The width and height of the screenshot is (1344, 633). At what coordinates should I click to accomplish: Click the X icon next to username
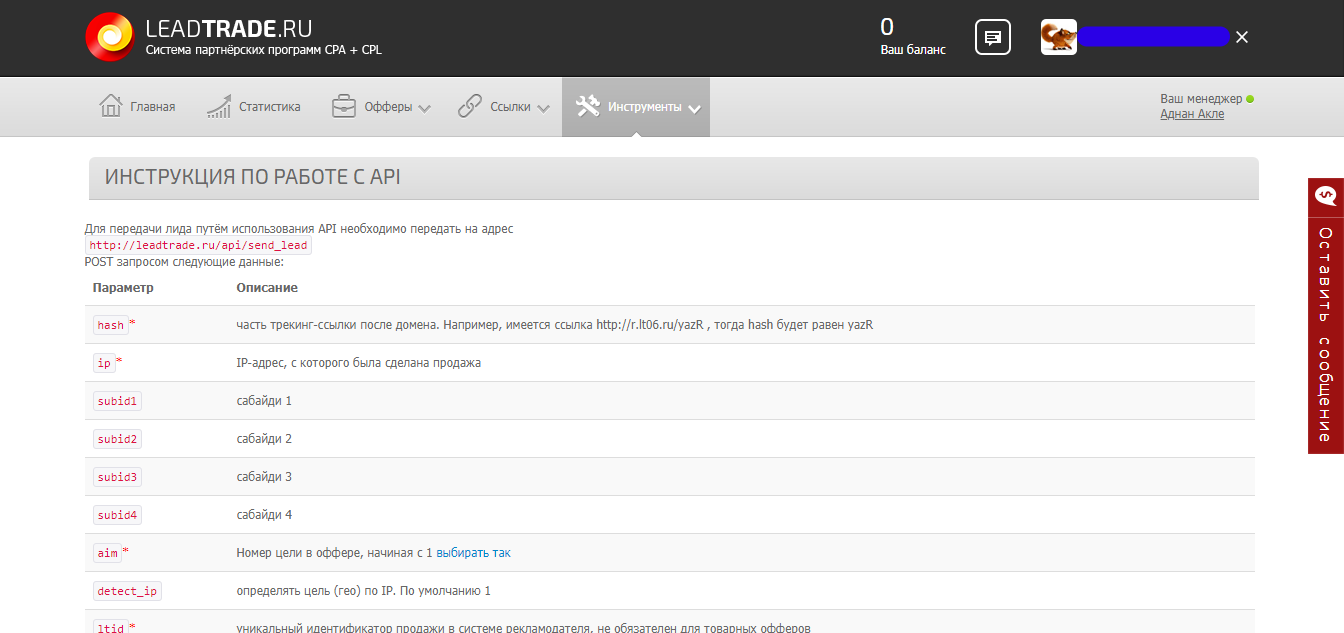pos(1242,37)
